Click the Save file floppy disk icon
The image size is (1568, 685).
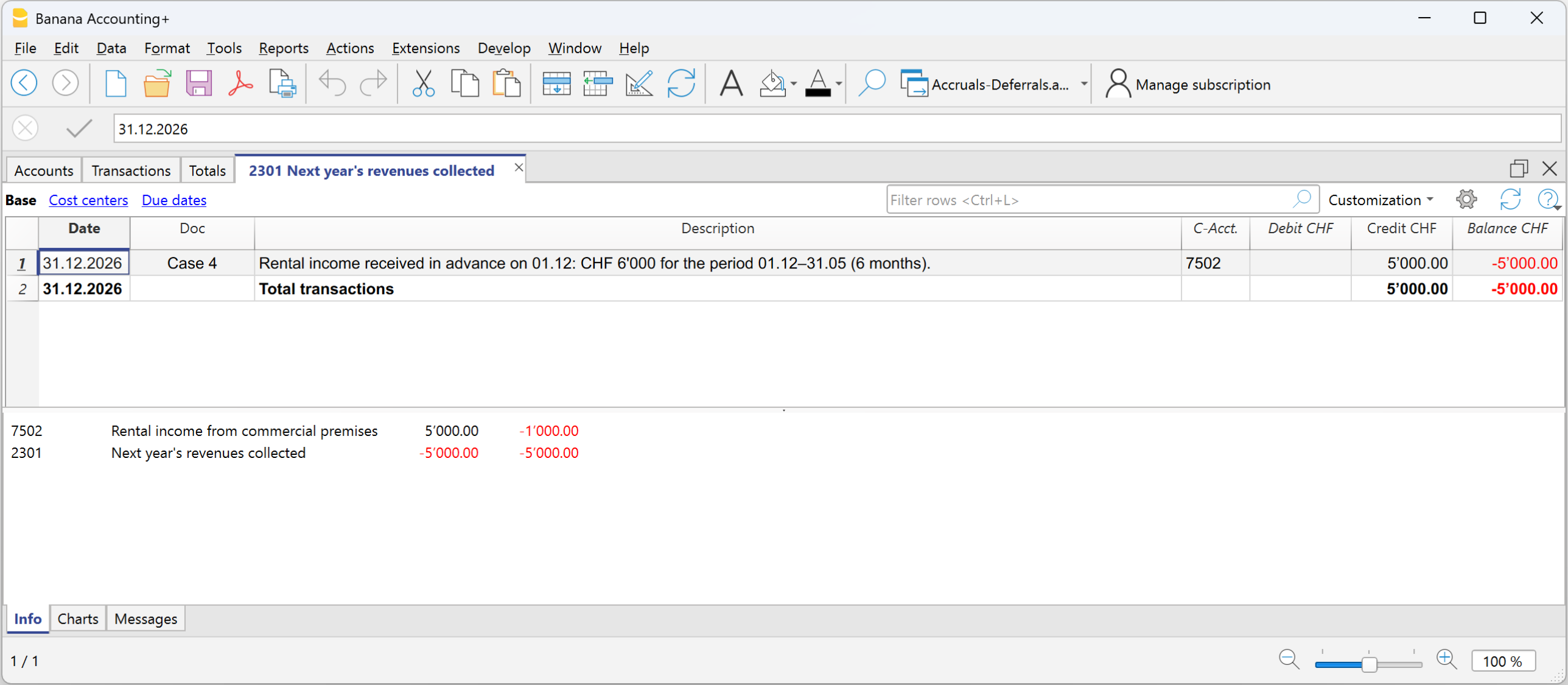pos(198,83)
